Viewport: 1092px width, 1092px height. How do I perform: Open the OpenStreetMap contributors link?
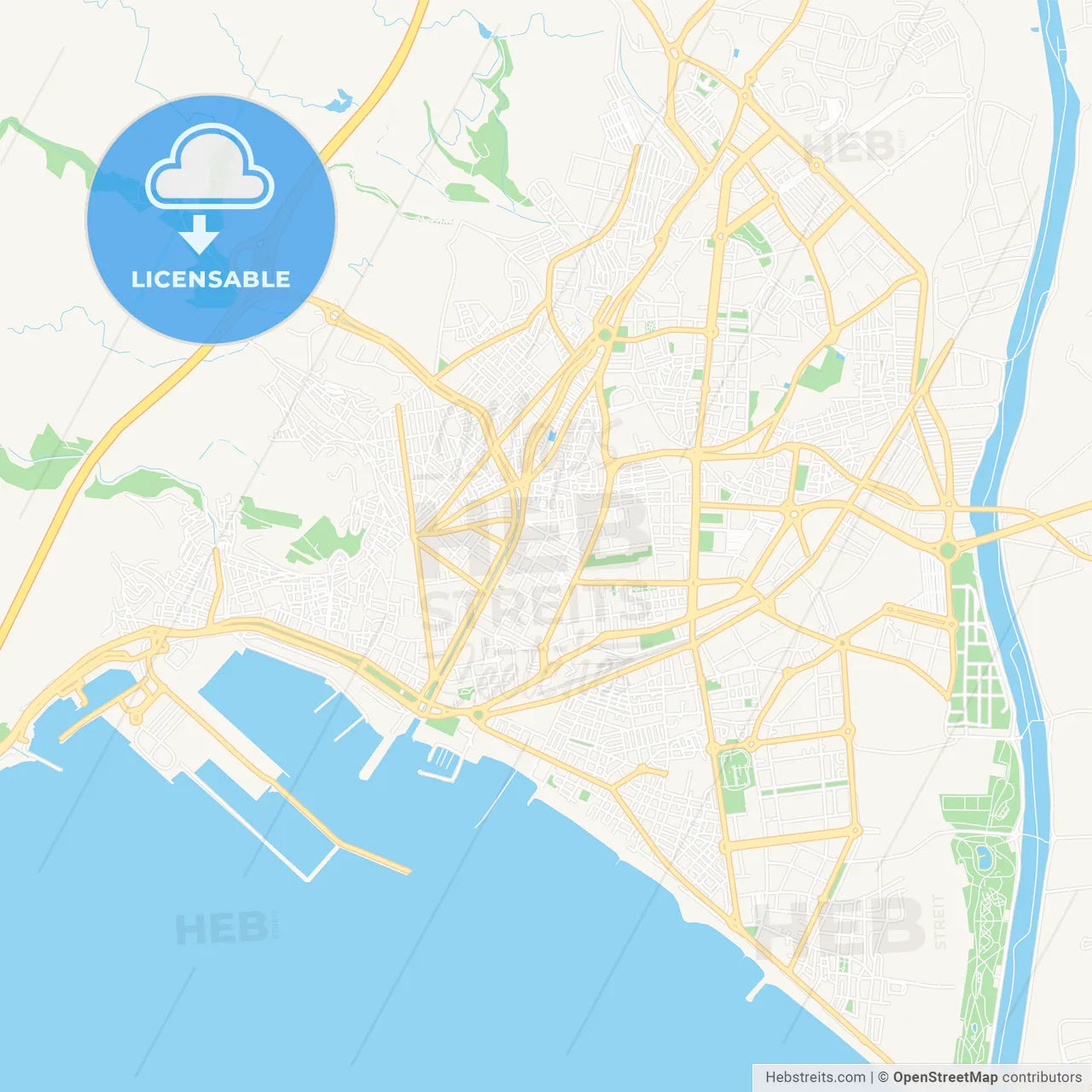pos(987,1077)
